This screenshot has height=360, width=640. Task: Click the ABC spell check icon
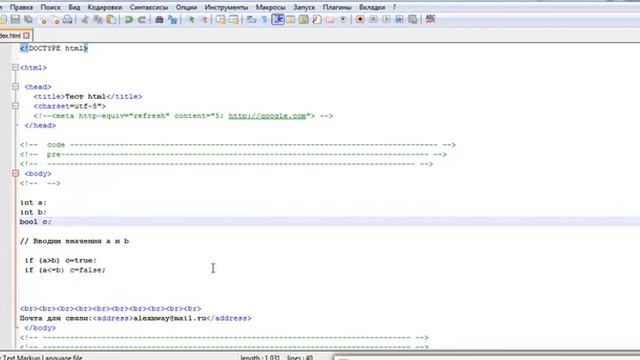click(430, 19)
